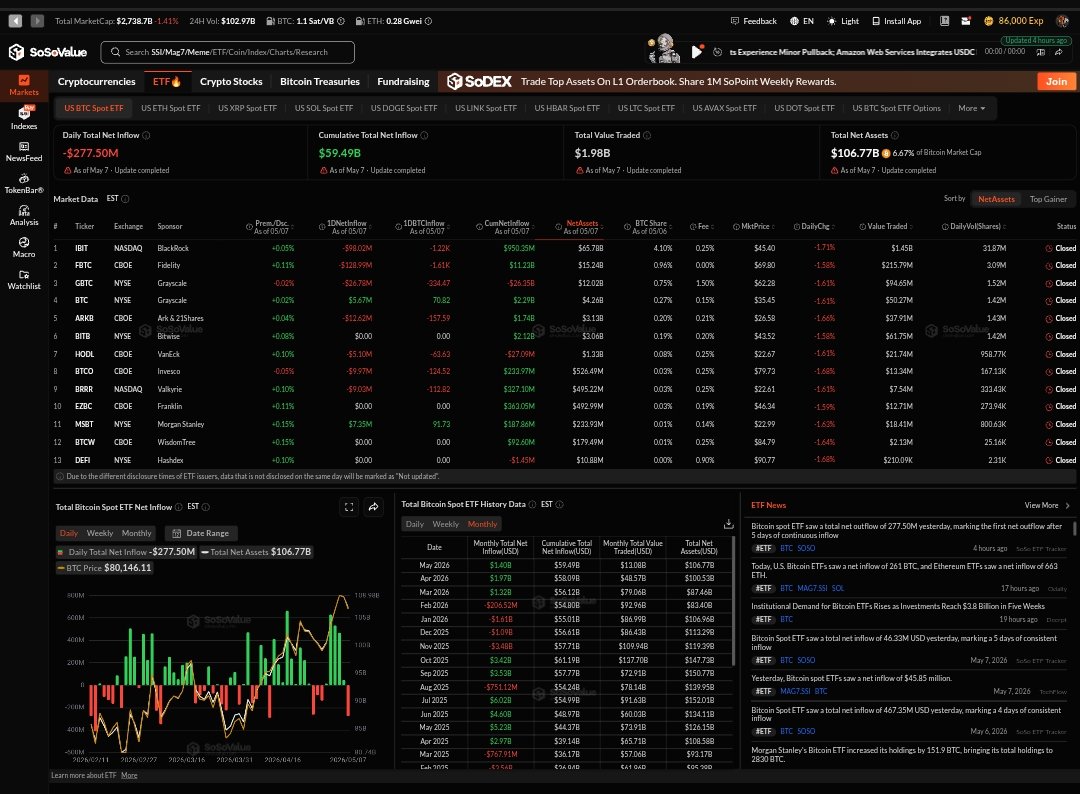The height and width of the screenshot is (794, 1080).
Task: Select Weekly in history data table
Action: click(446, 524)
